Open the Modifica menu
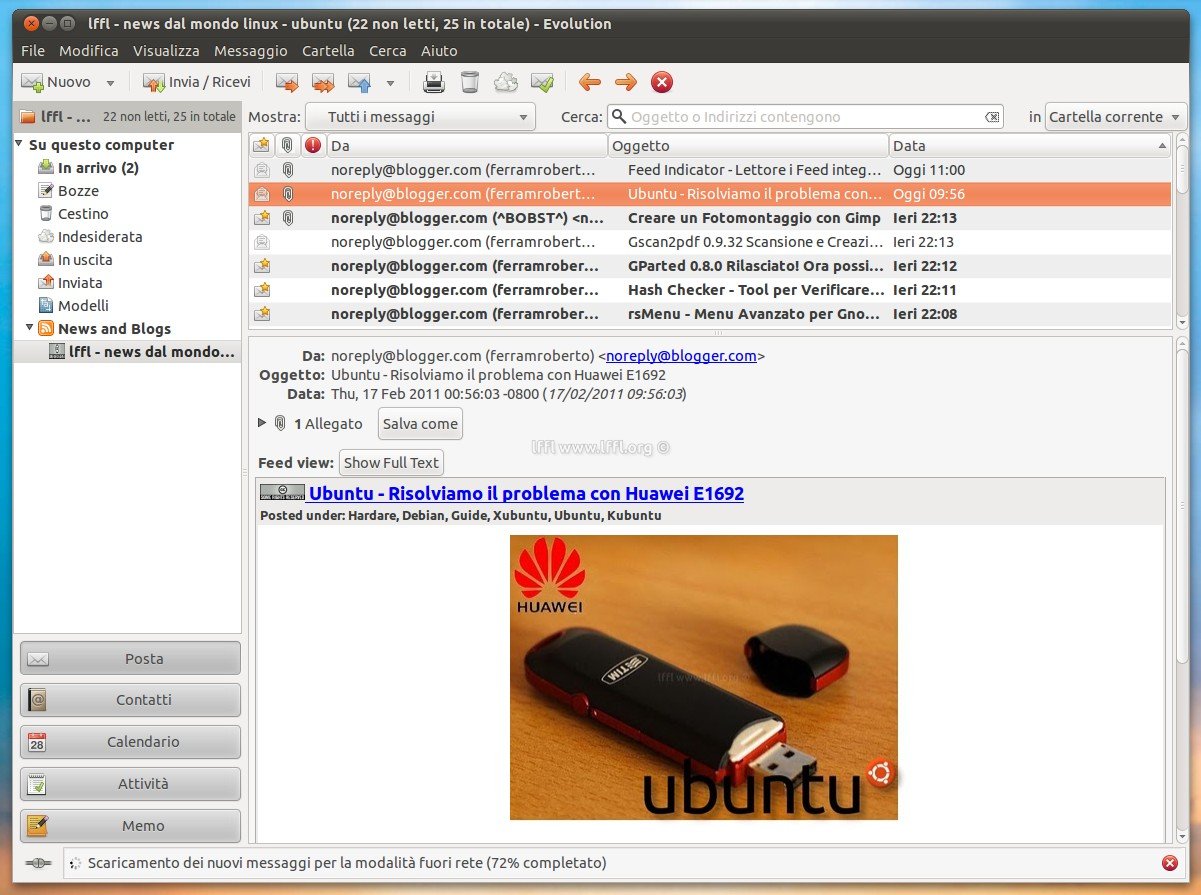Screen dimensions: 1201x895 (89, 50)
